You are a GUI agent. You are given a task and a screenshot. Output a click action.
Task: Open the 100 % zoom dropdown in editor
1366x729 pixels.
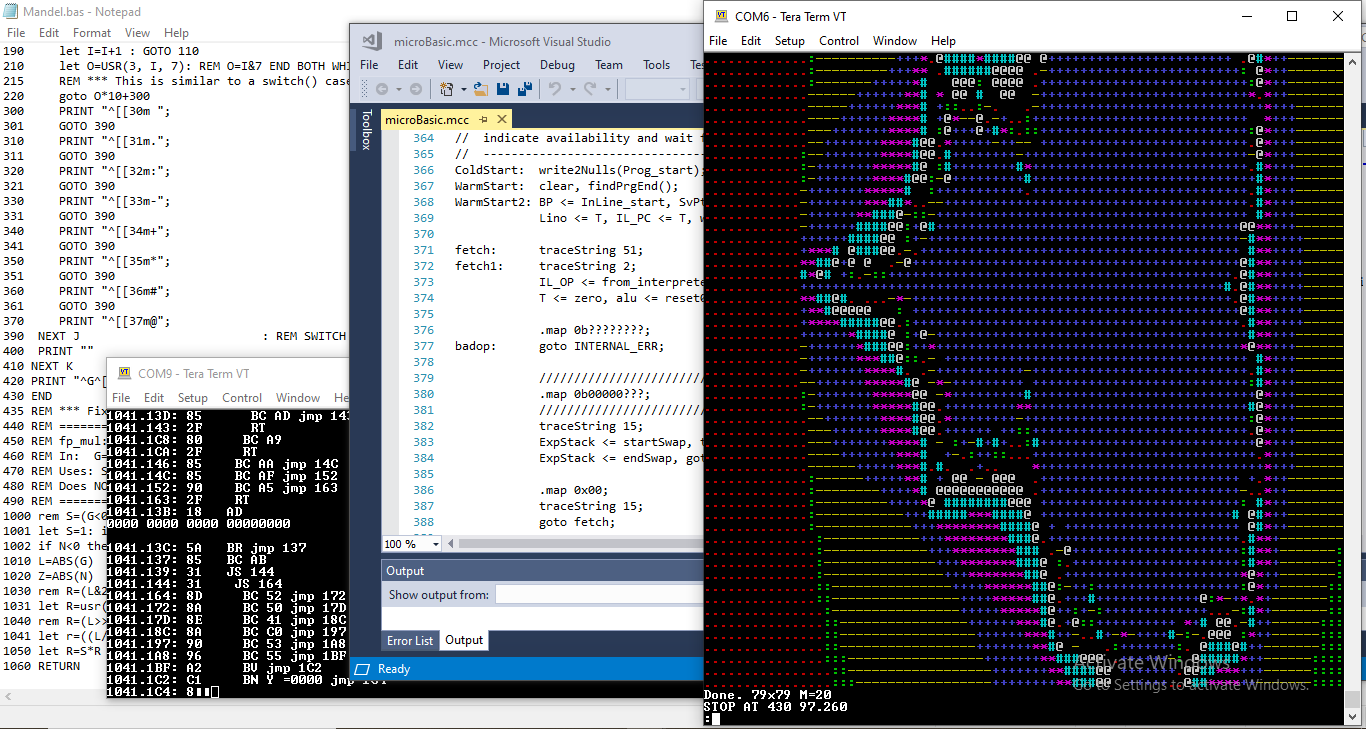tap(434, 544)
